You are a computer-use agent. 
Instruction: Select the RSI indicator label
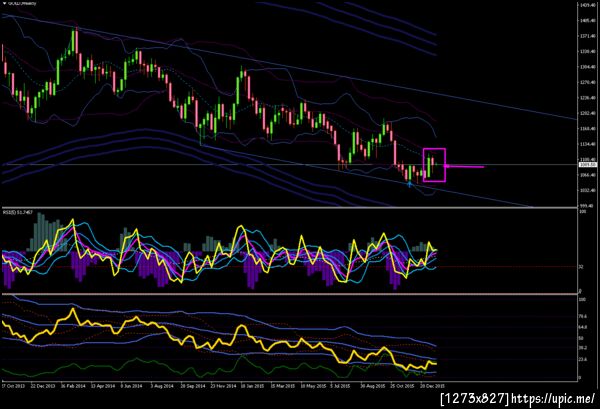click(x=18, y=212)
